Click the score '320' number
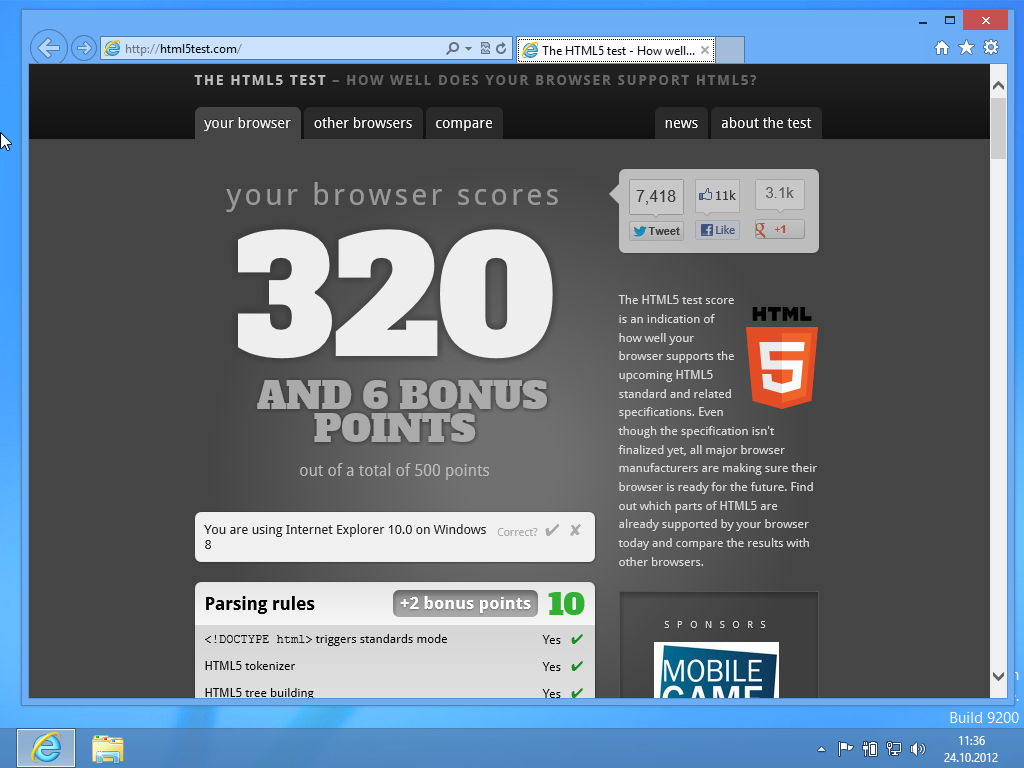This screenshot has width=1024, height=768. coord(394,293)
